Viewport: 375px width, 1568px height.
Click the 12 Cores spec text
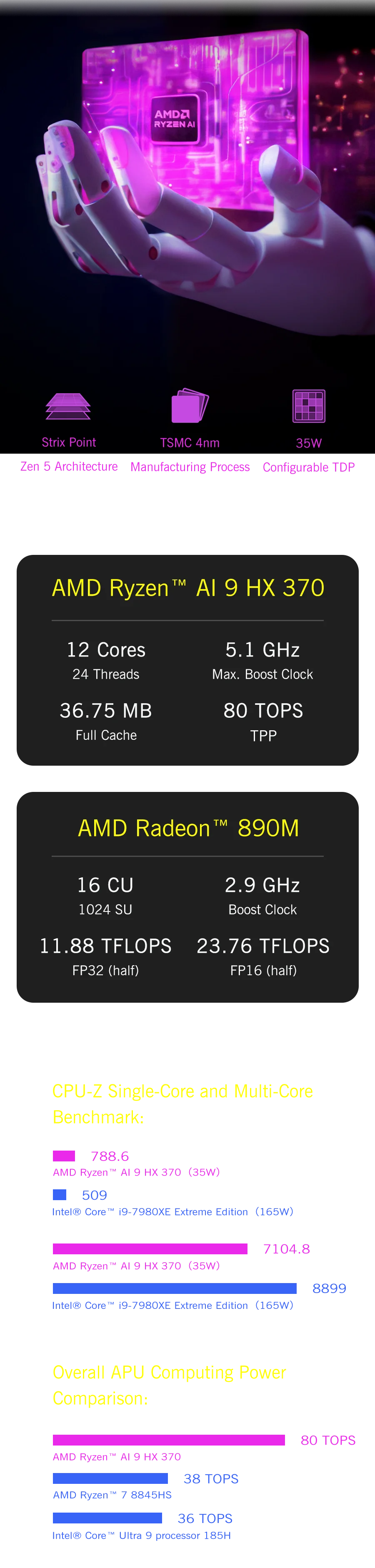pos(106,650)
